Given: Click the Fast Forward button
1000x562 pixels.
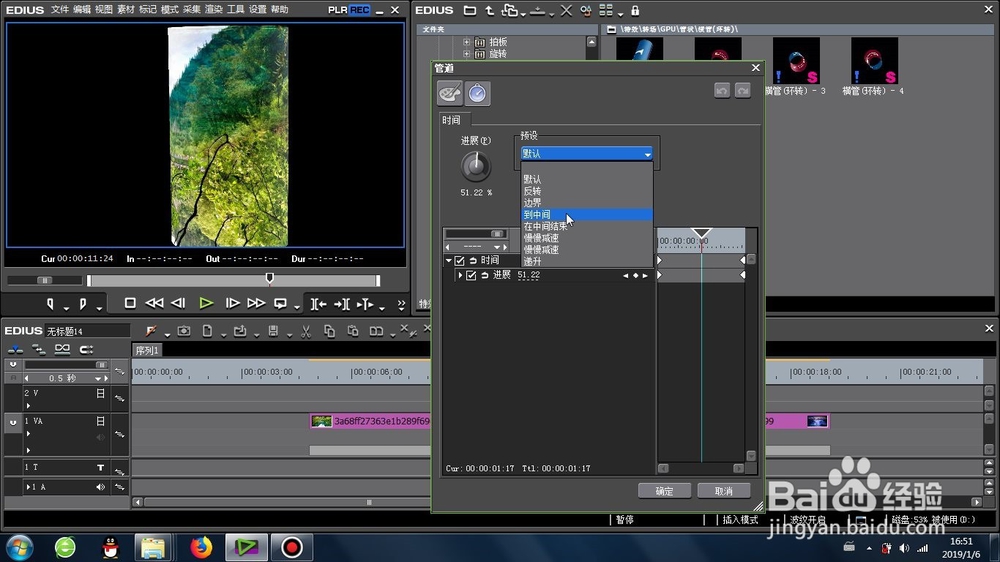Looking at the screenshot, I should [256, 304].
